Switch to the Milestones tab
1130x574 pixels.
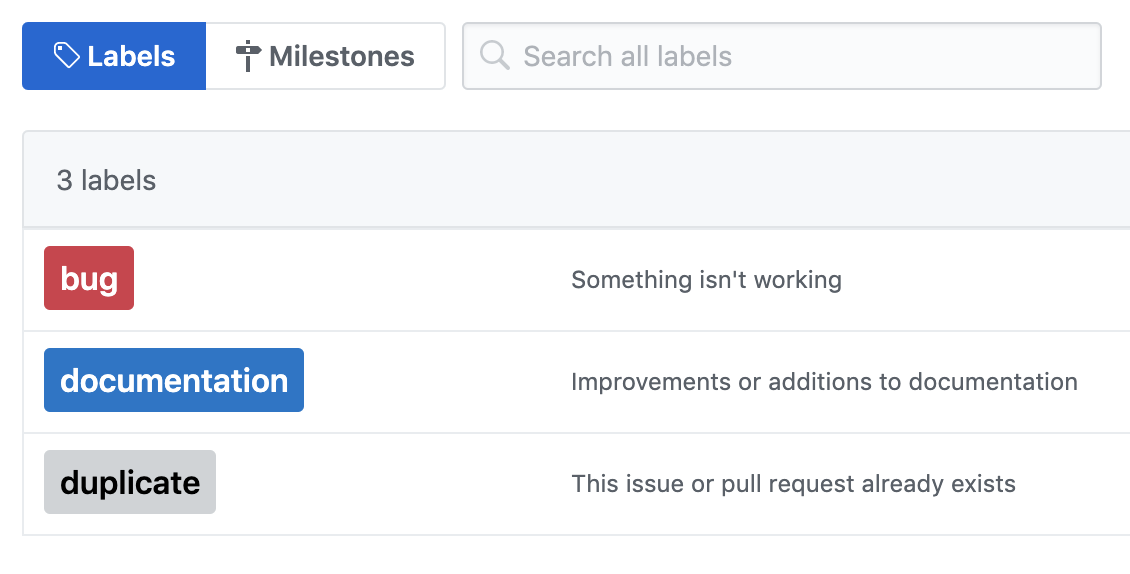[x=325, y=56]
